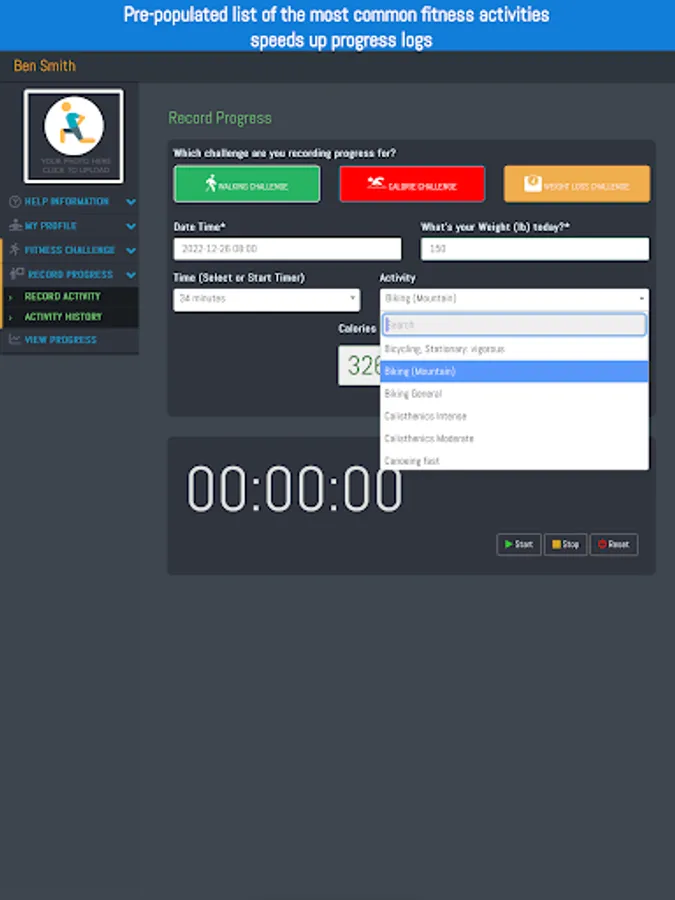Focus the Date Time input field
Viewport: 675px width, 900px height.
[288, 249]
